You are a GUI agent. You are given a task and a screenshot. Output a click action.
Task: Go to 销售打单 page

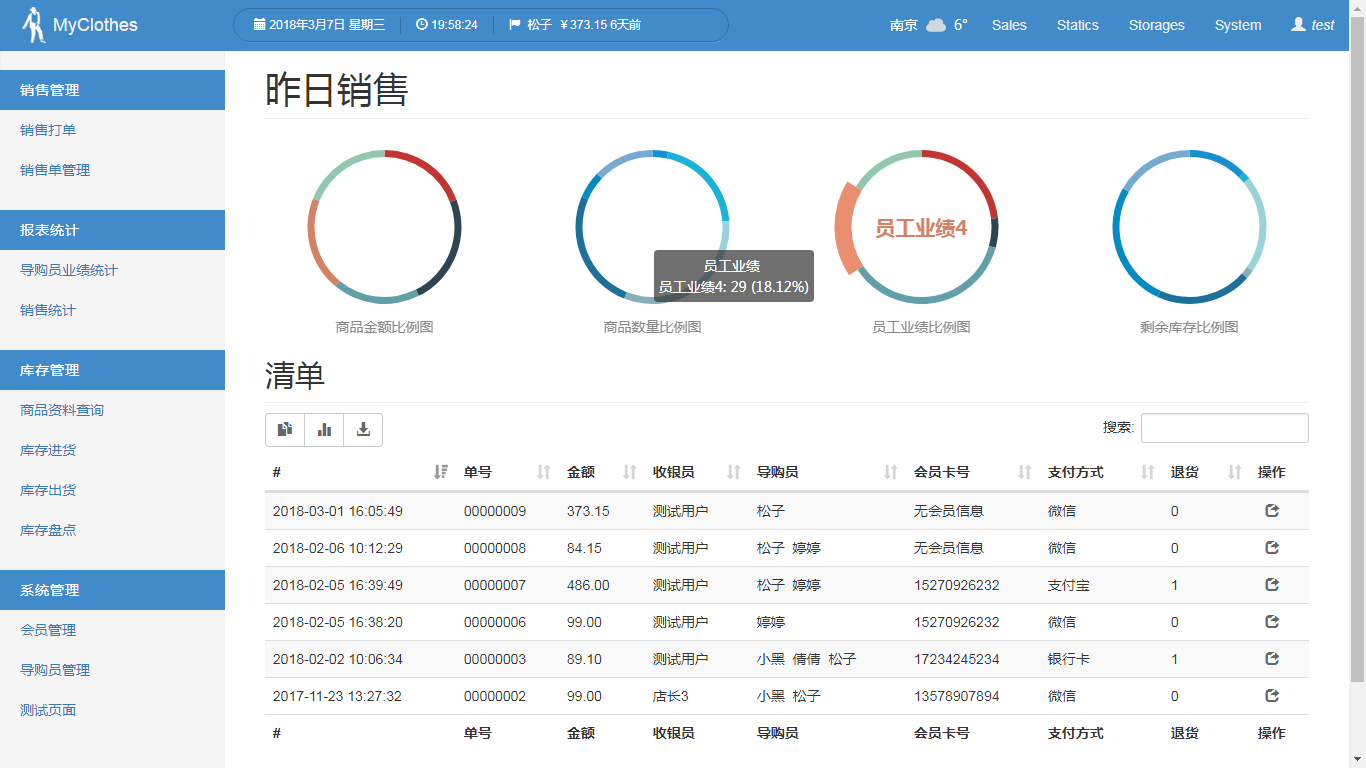click(x=48, y=130)
